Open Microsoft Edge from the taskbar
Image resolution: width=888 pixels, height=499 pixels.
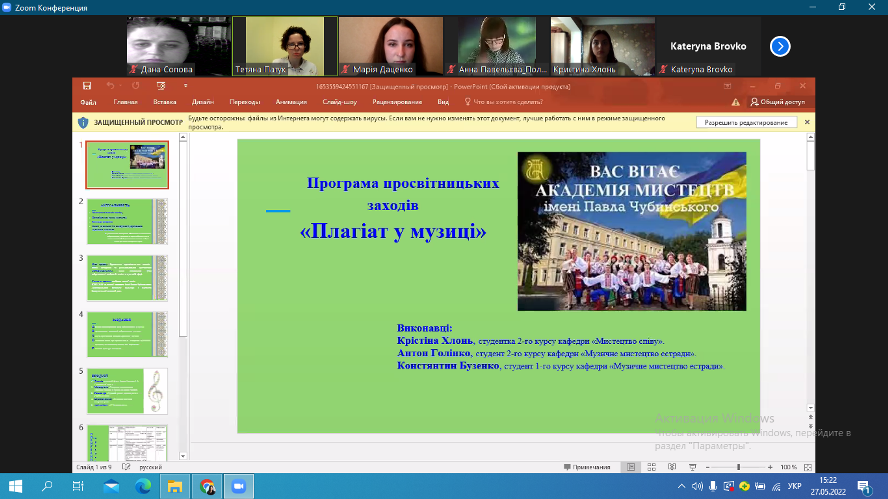(x=143, y=486)
